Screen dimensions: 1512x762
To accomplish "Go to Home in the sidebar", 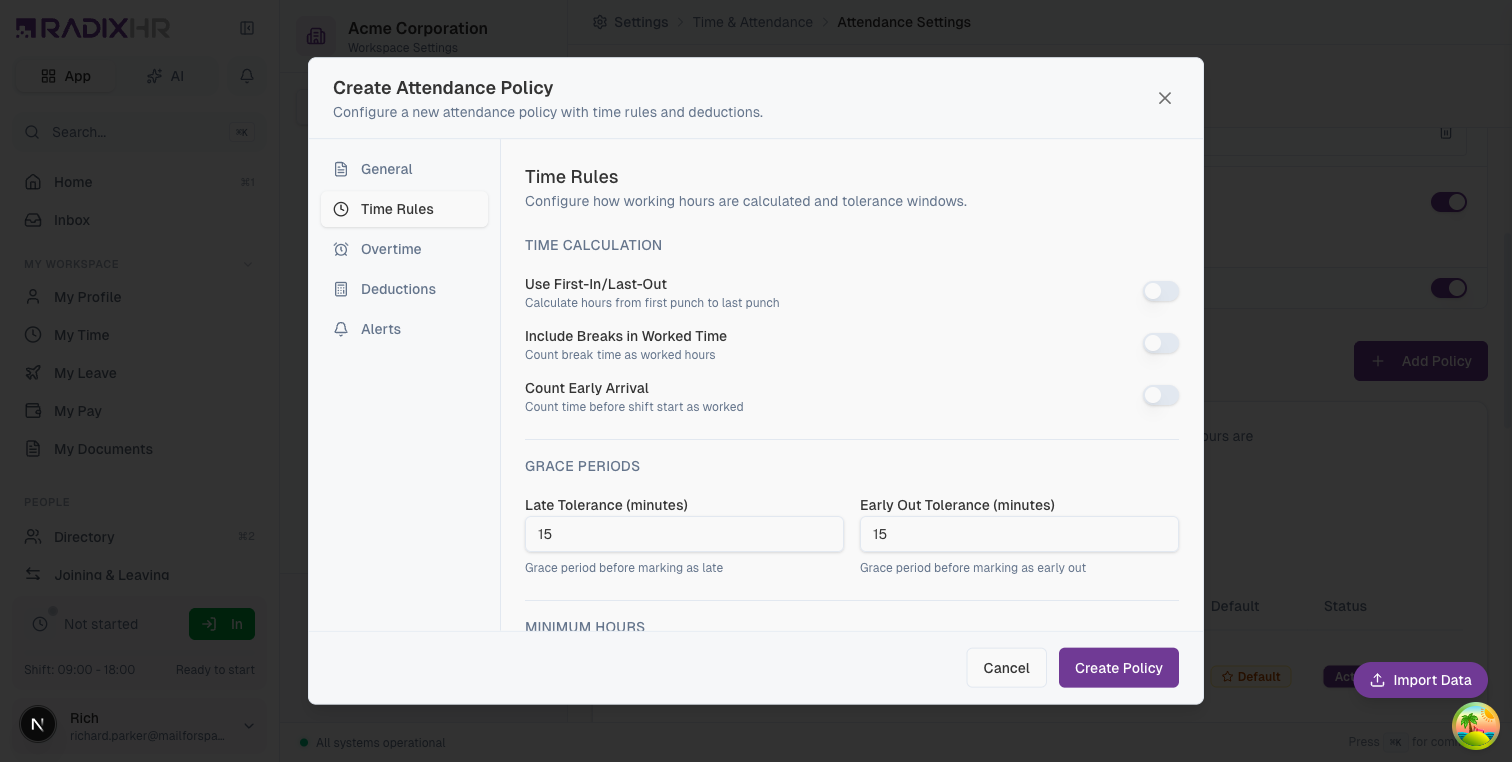I will coord(139,182).
